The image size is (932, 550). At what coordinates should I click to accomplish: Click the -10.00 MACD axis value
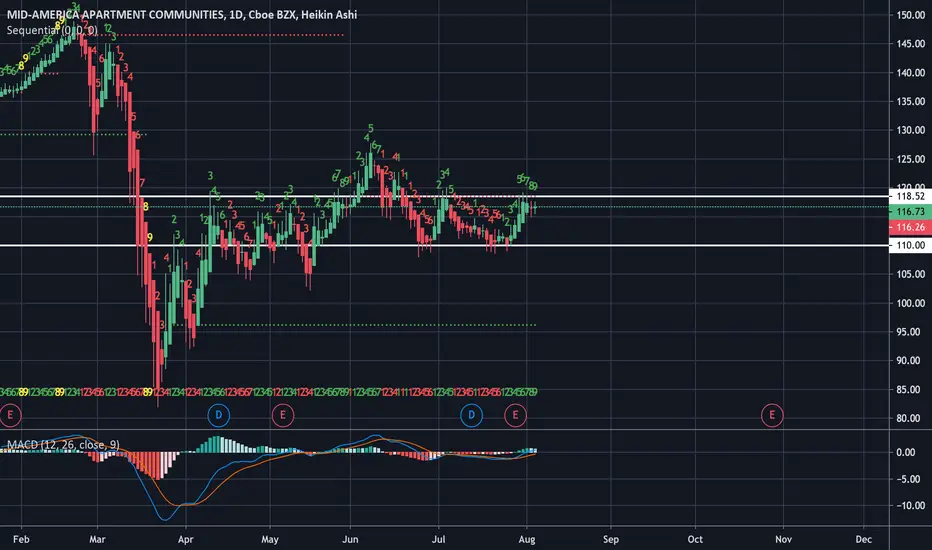[909, 505]
